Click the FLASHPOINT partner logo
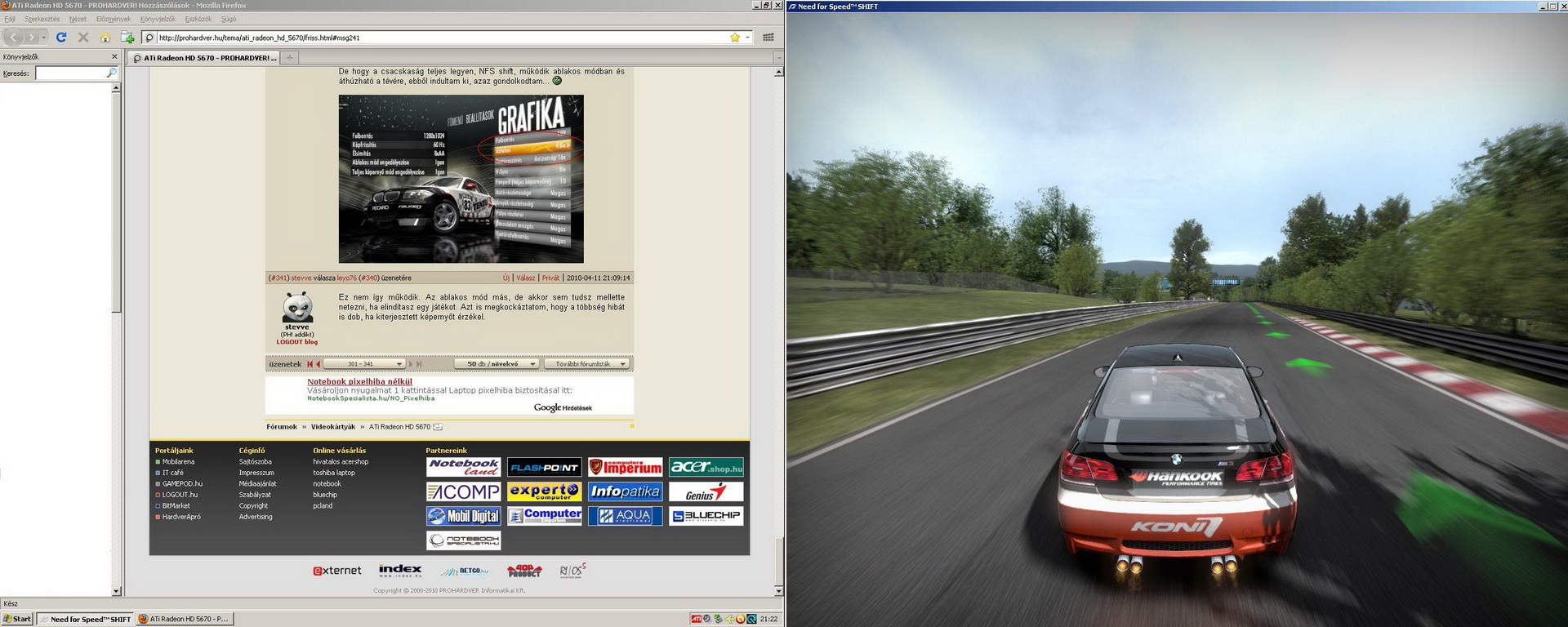 [545, 467]
